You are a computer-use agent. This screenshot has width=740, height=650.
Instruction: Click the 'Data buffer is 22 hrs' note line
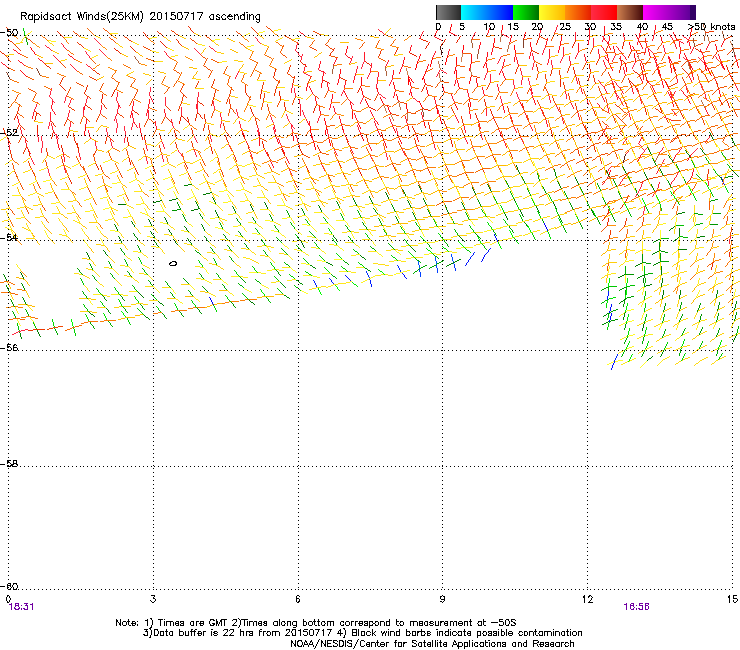click(362, 633)
